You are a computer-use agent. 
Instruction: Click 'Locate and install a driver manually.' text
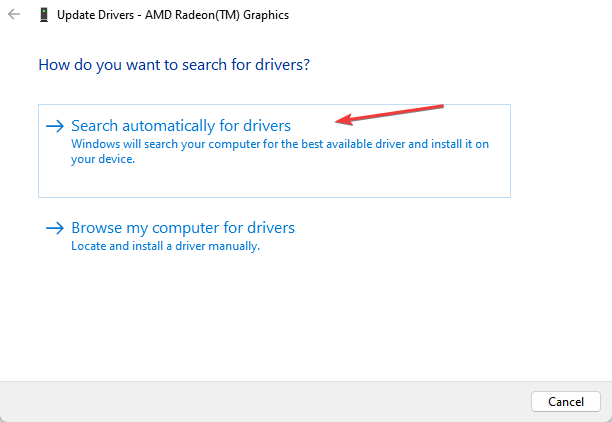pos(165,246)
